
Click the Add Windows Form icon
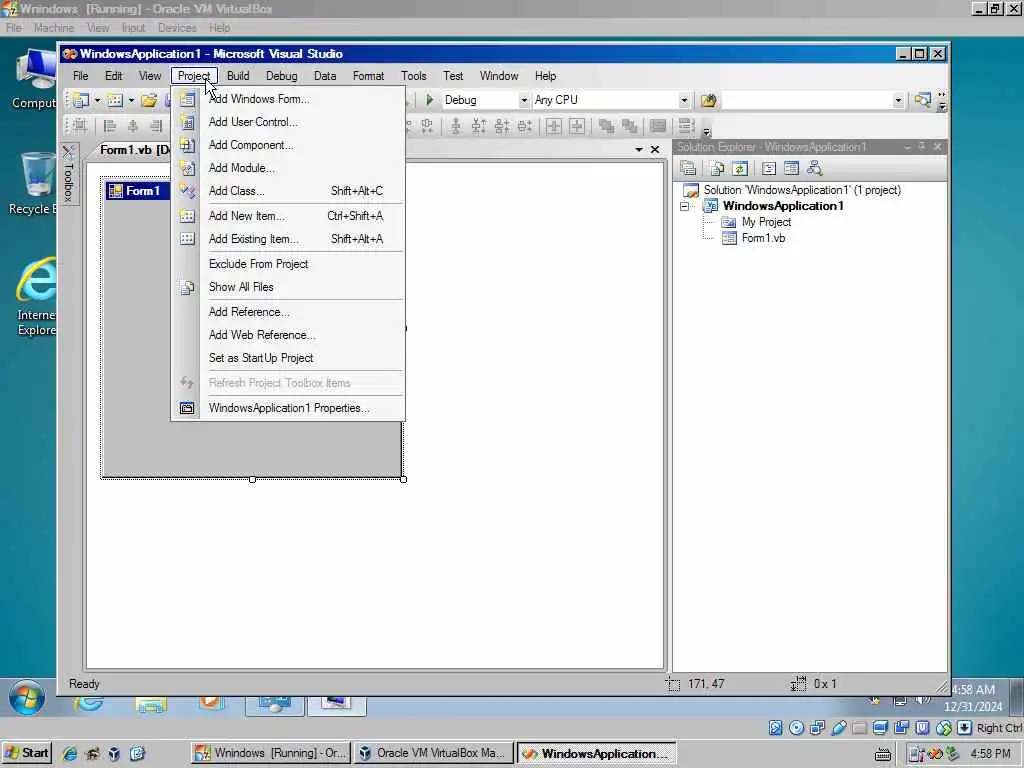coord(187,99)
